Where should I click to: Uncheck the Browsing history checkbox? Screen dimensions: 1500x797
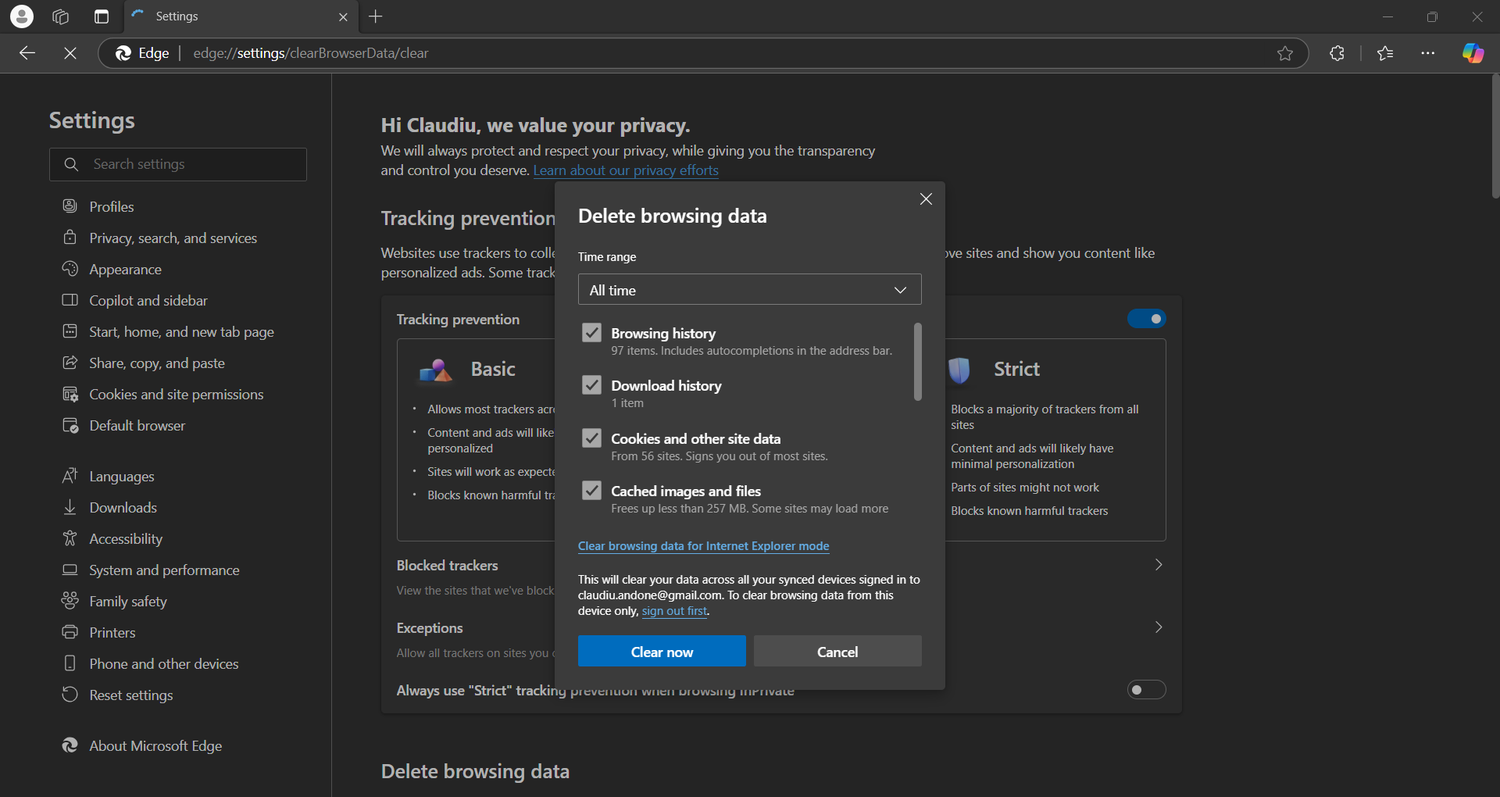[x=592, y=333]
